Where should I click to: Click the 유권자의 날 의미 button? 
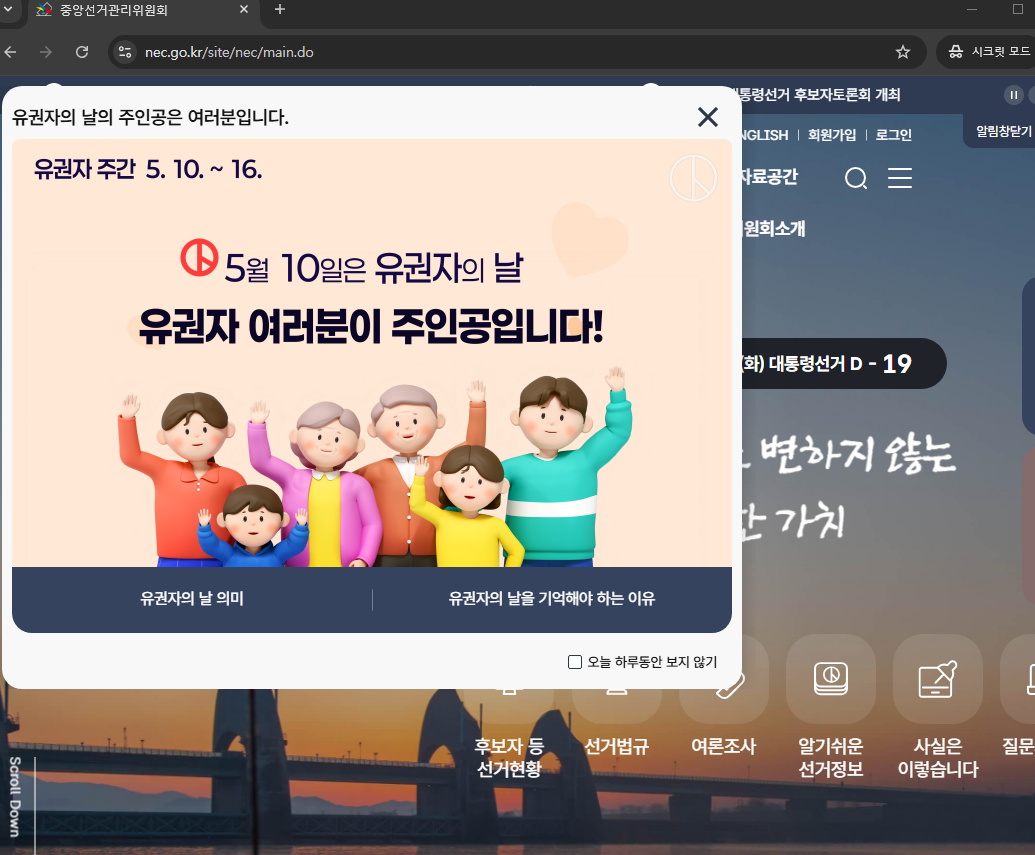click(191, 597)
